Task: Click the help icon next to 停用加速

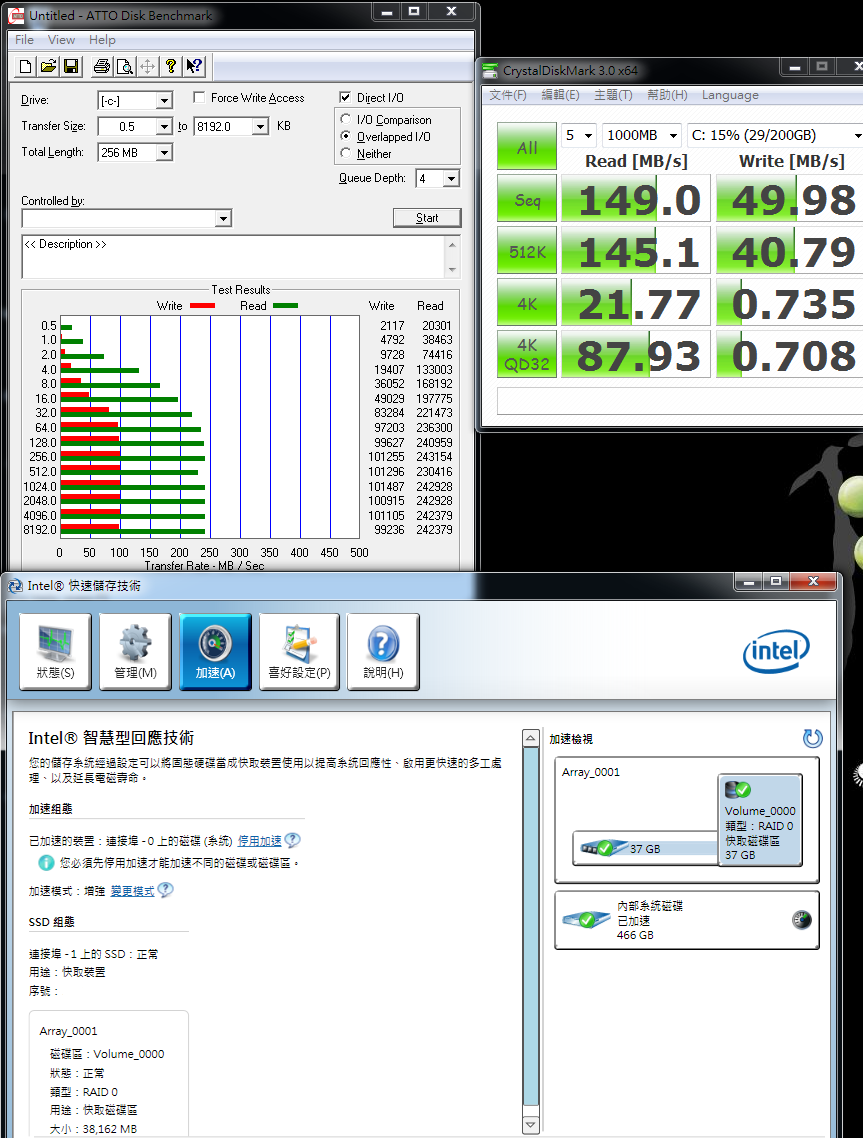Action: 293,840
